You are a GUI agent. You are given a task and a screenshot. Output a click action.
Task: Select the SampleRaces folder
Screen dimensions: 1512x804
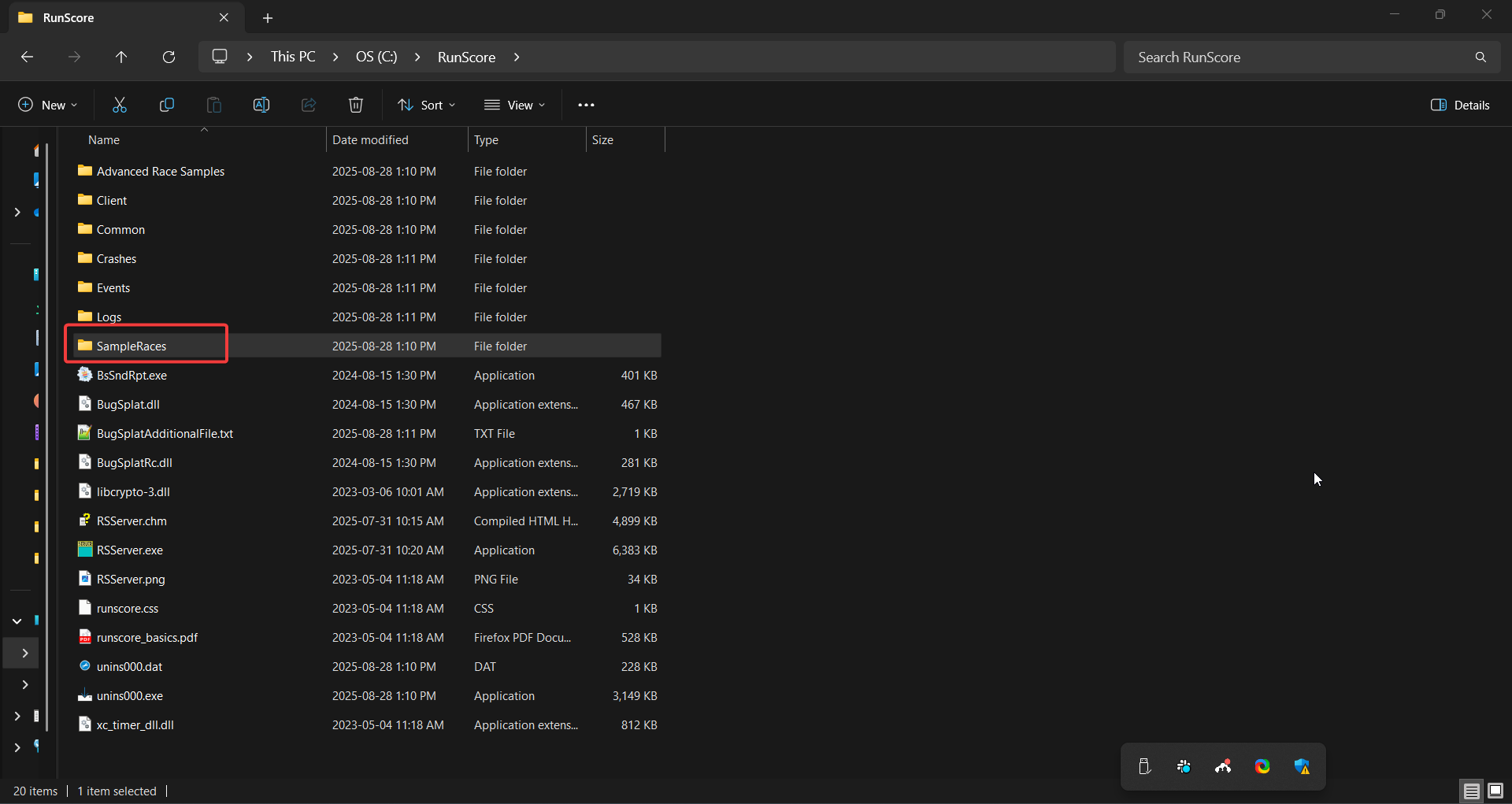(122, 346)
